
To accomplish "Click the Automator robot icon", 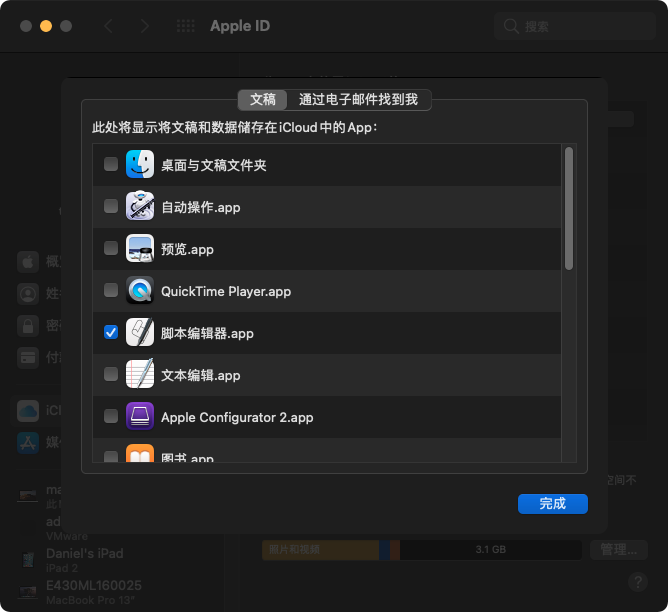I will pyautogui.click(x=140, y=206).
